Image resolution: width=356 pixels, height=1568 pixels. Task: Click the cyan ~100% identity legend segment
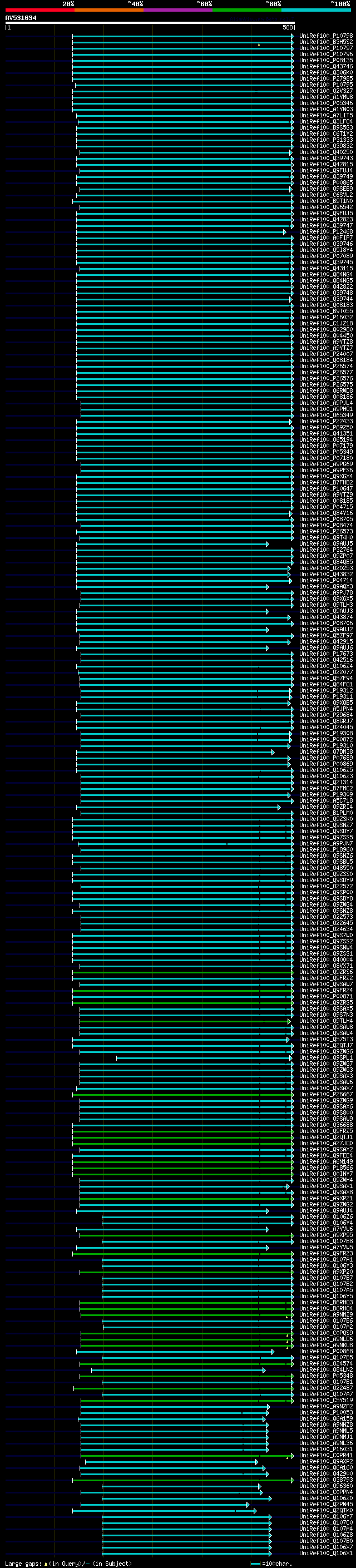[316, 10]
